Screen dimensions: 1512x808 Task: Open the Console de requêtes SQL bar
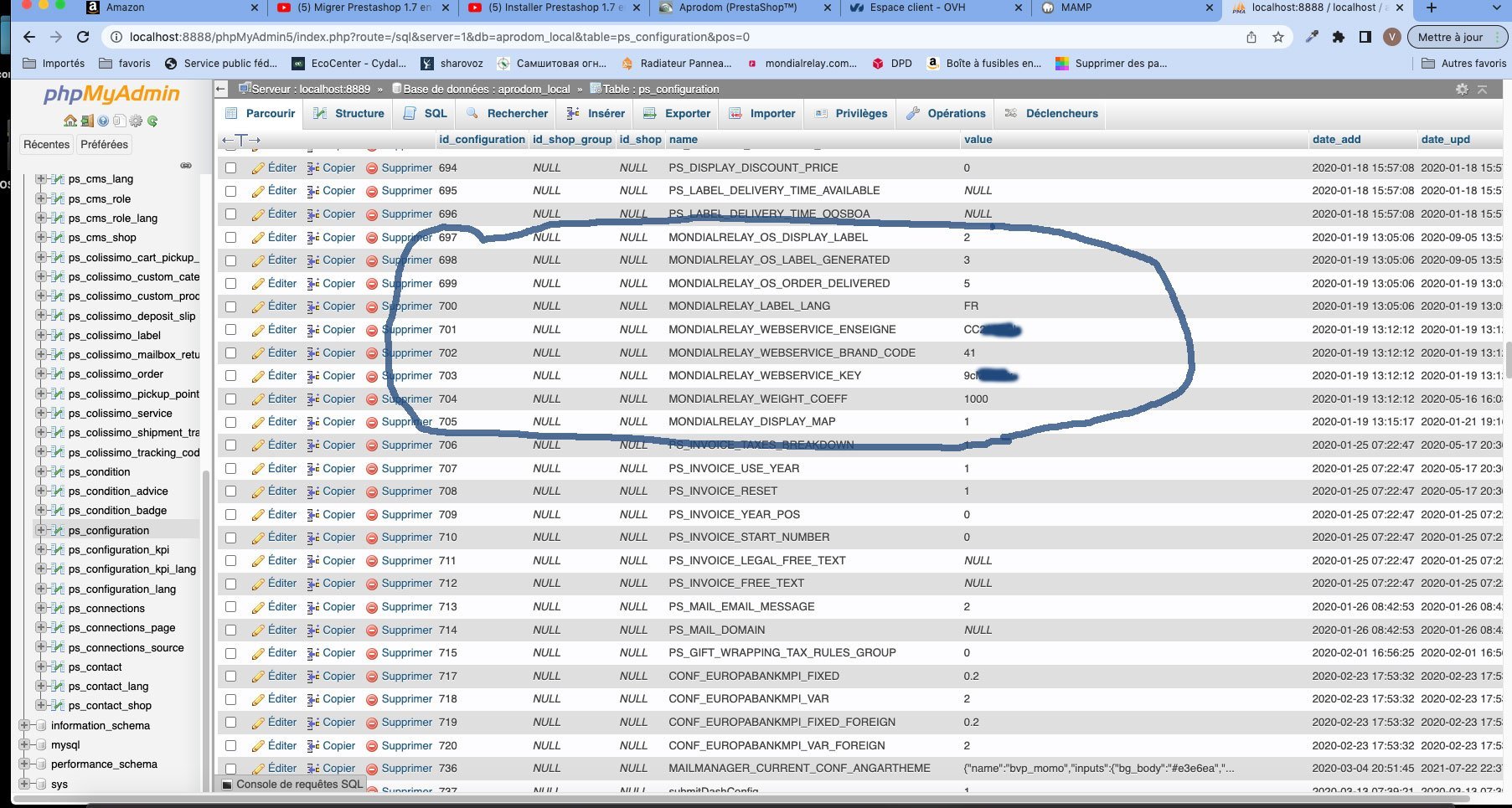[x=292, y=785]
